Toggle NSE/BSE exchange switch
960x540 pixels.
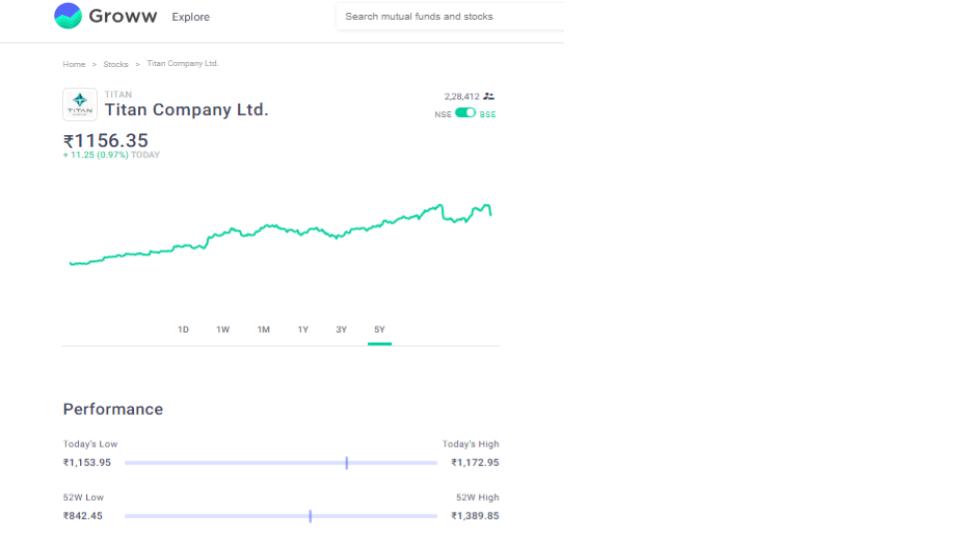[x=465, y=113]
